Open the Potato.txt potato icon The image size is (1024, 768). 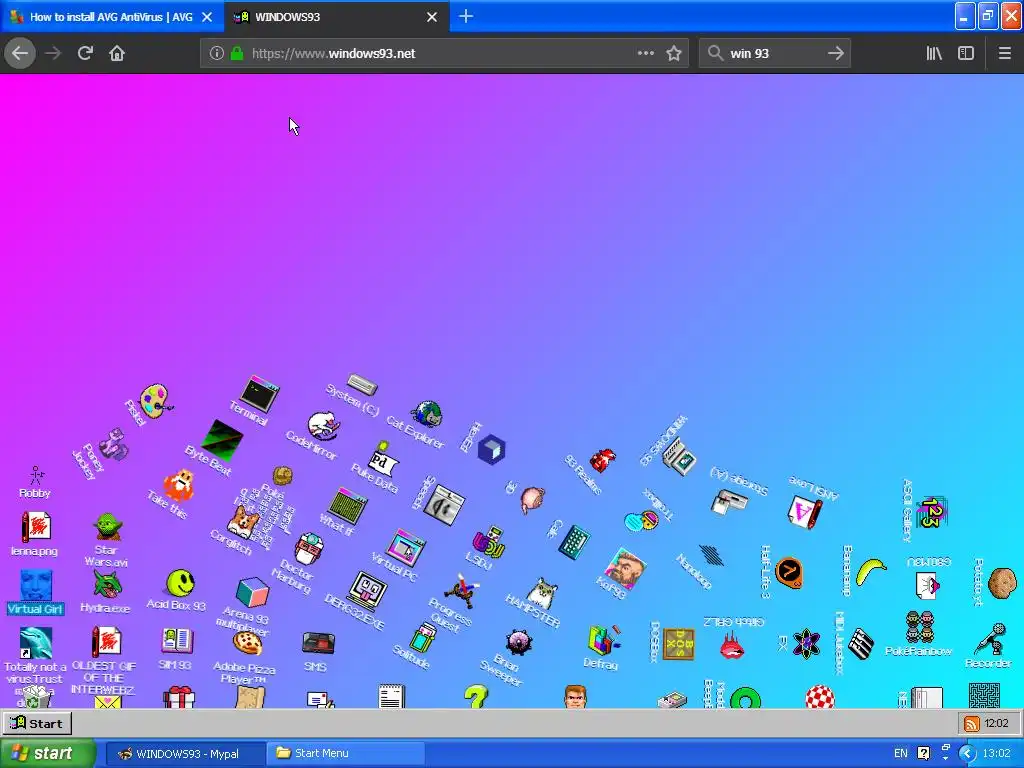[1002, 583]
